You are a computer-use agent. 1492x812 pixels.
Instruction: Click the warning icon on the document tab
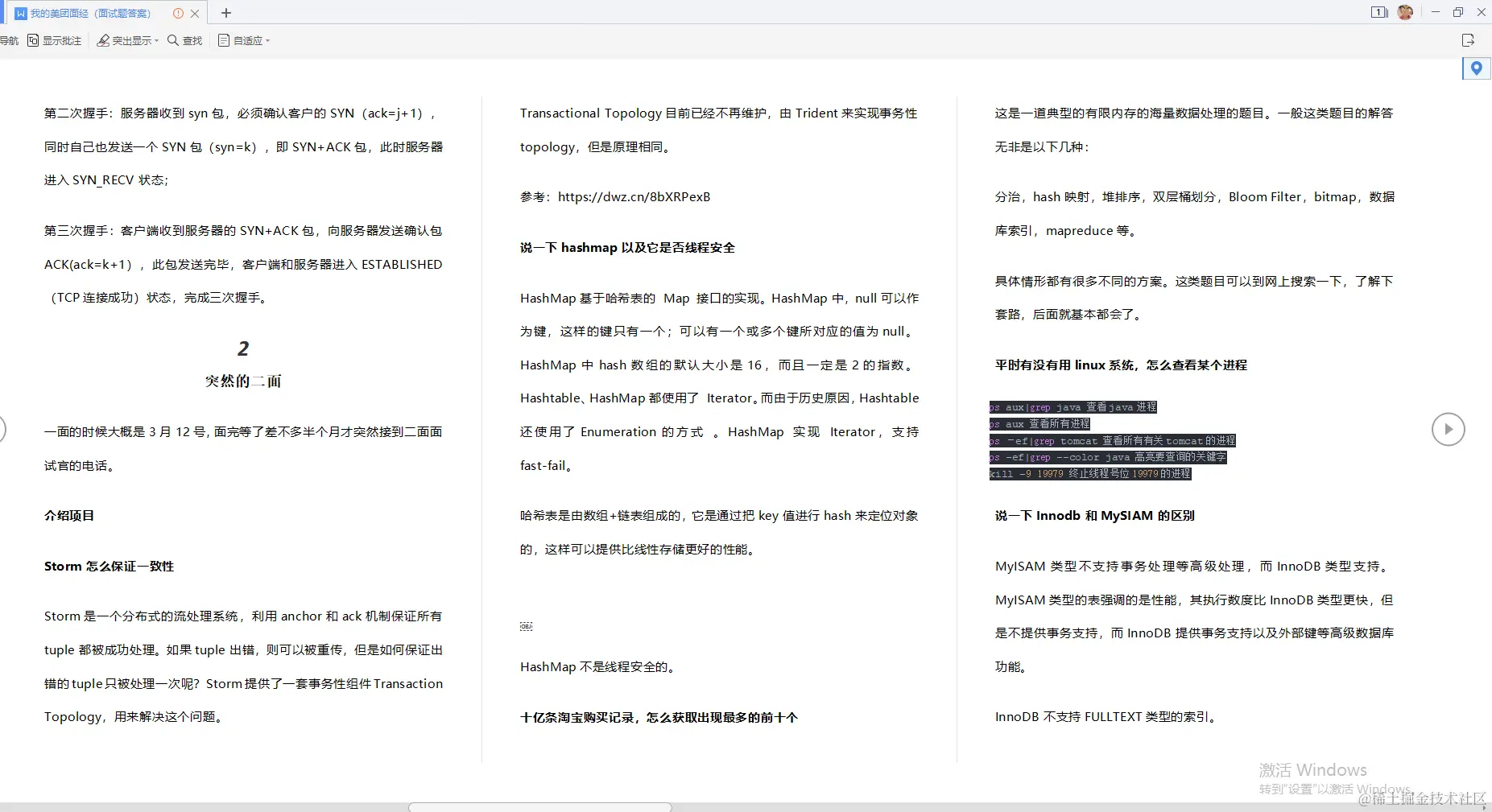pyautogui.click(x=178, y=13)
